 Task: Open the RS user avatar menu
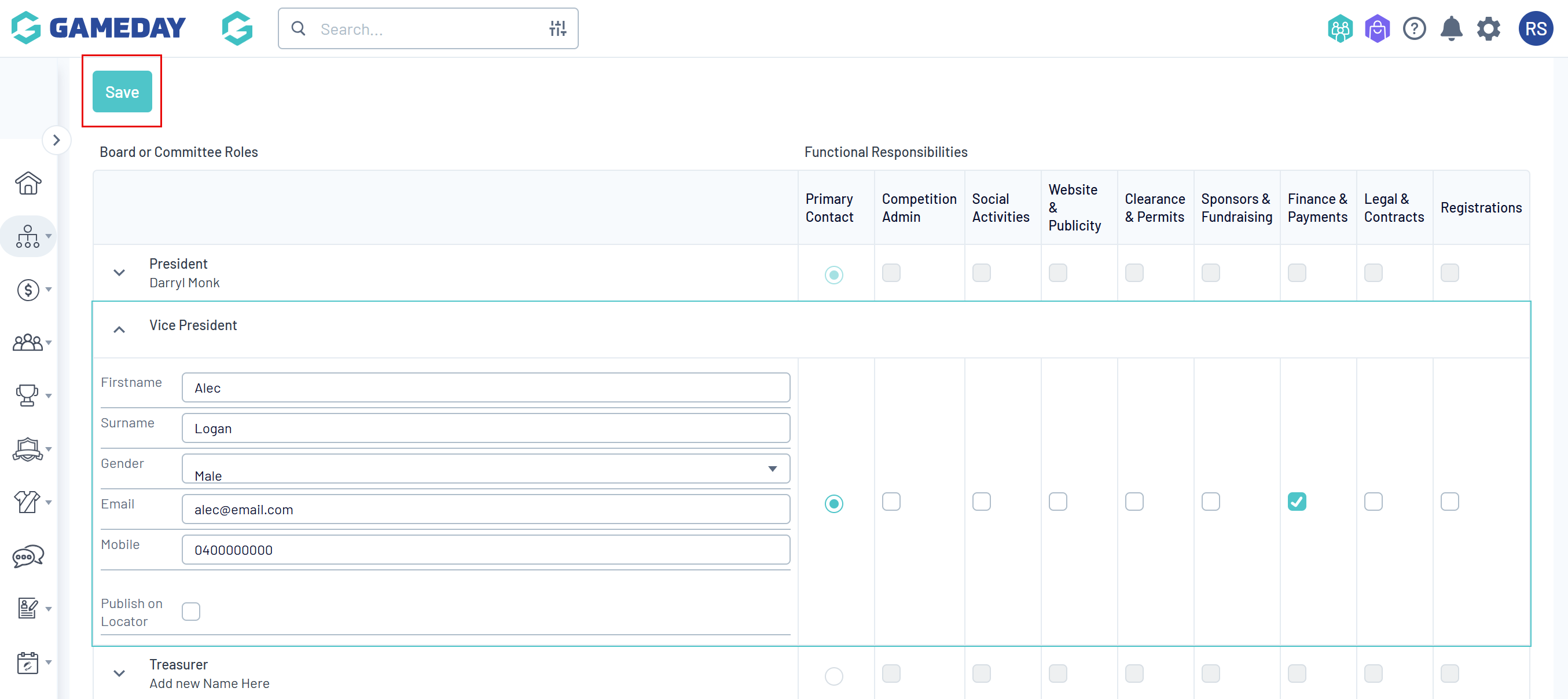tap(1535, 28)
